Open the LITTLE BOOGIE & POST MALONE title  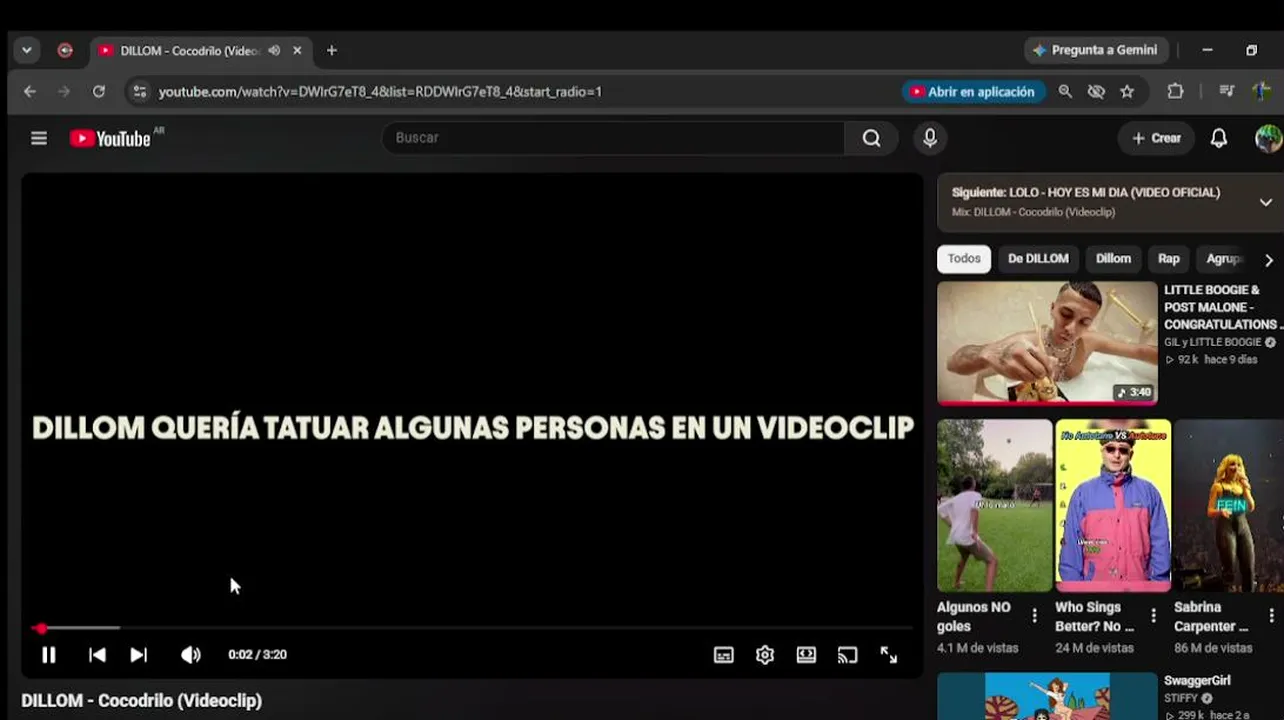click(x=1222, y=307)
